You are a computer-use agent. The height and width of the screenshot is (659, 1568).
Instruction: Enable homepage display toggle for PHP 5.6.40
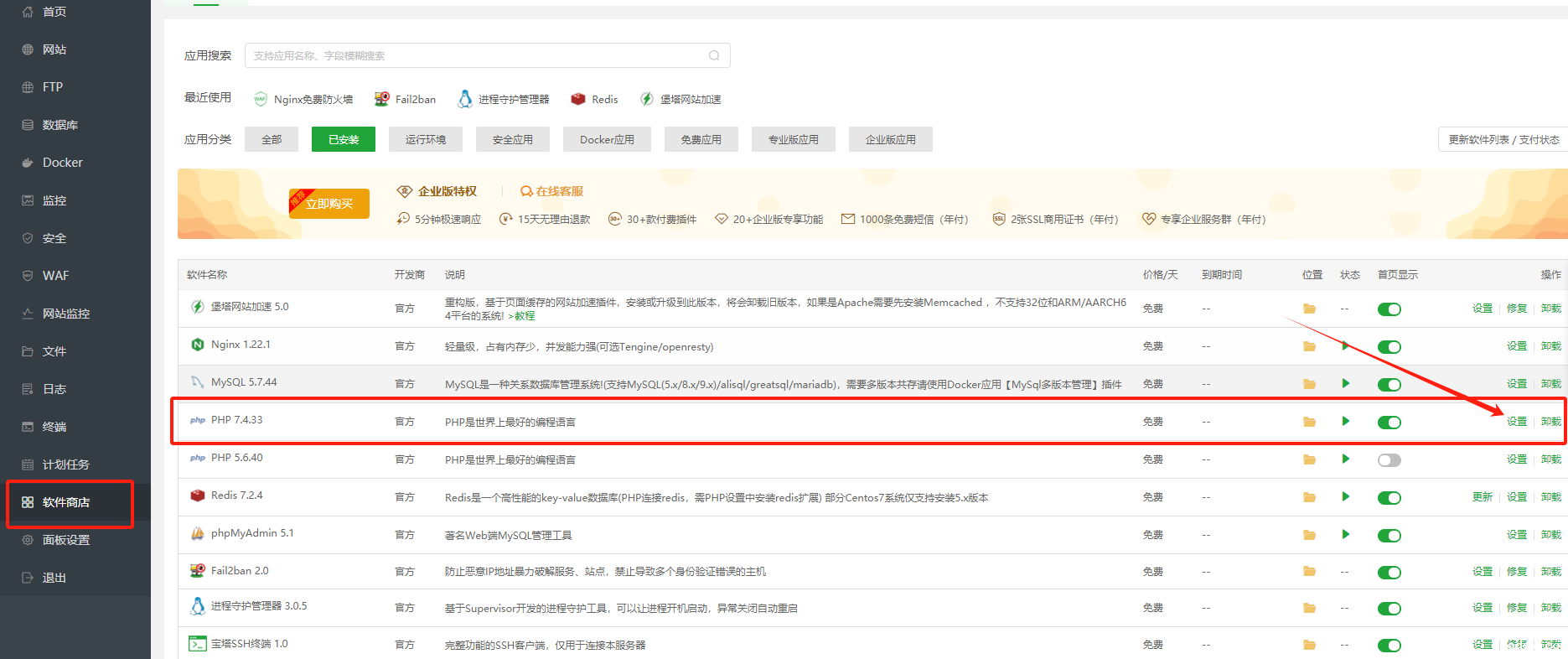tap(1389, 460)
